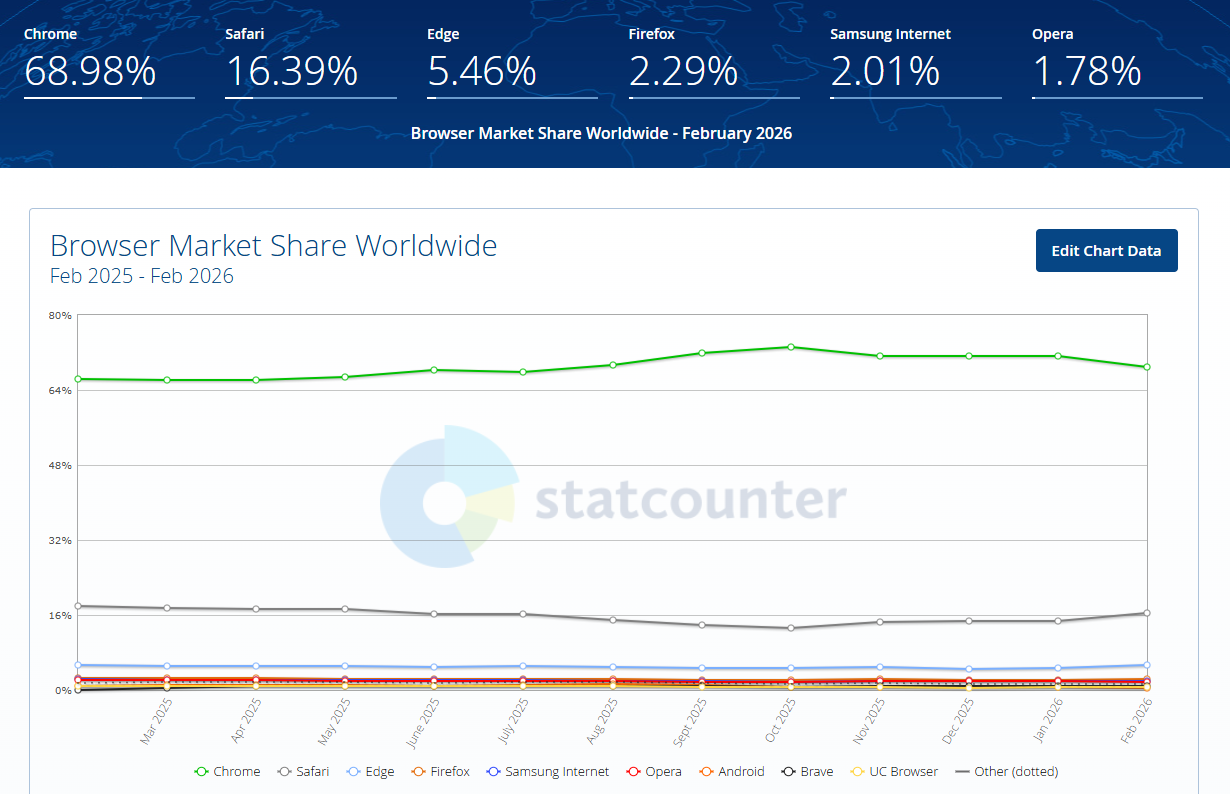Select Safari's Feb 2026 data point
The width and height of the screenshot is (1230, 794).
(x=1146, y=613)
